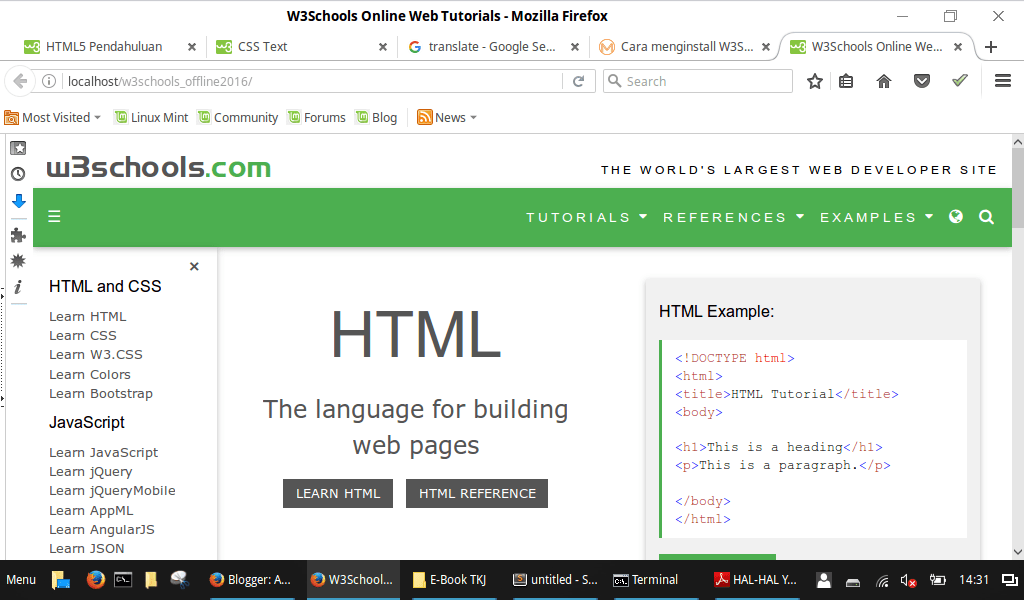Click the green checkmark toolbar icon
Viewport: 1024px width, 600px height.
click(959, 80)
